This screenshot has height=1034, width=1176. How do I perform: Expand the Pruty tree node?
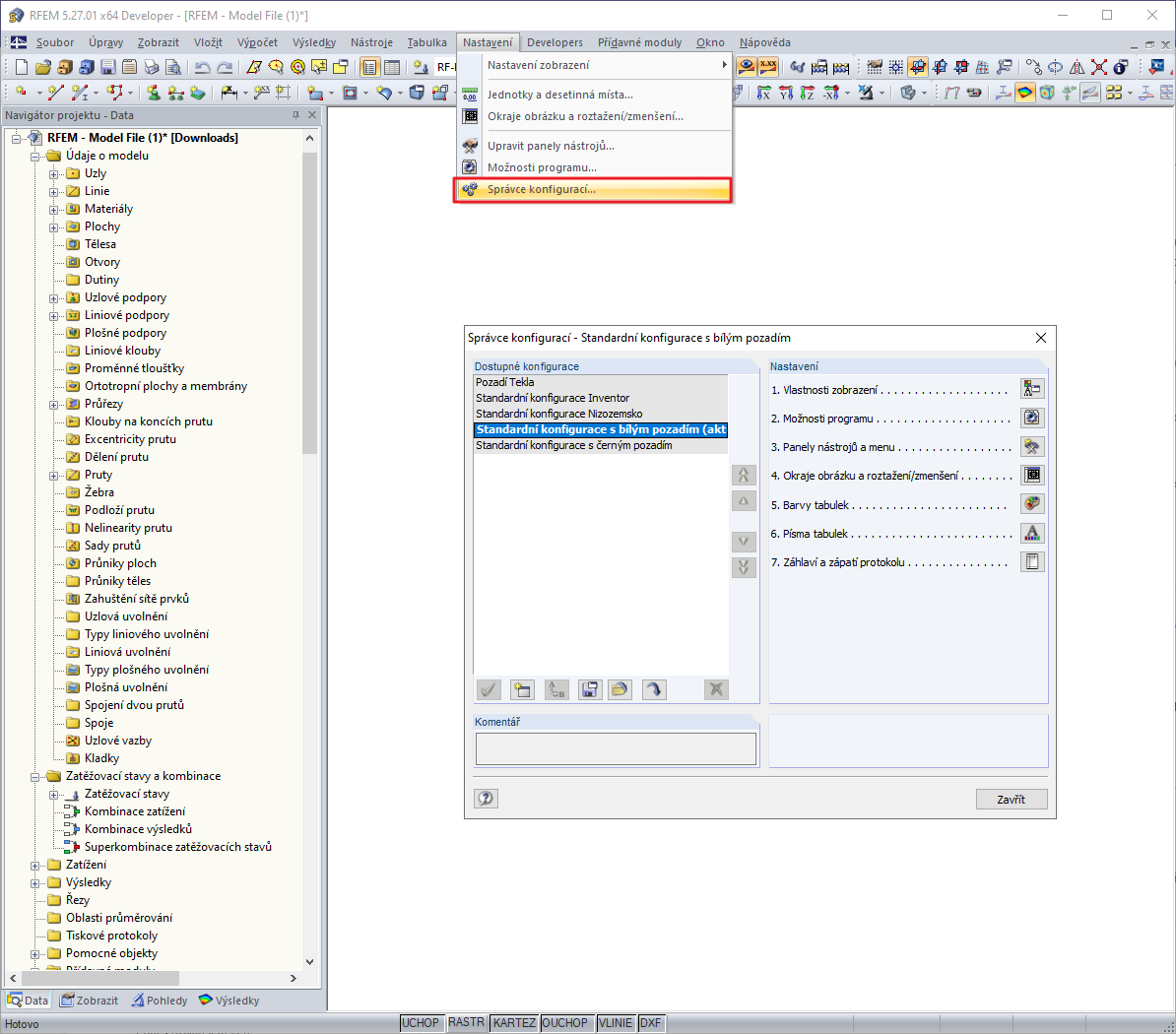(53, 476)
